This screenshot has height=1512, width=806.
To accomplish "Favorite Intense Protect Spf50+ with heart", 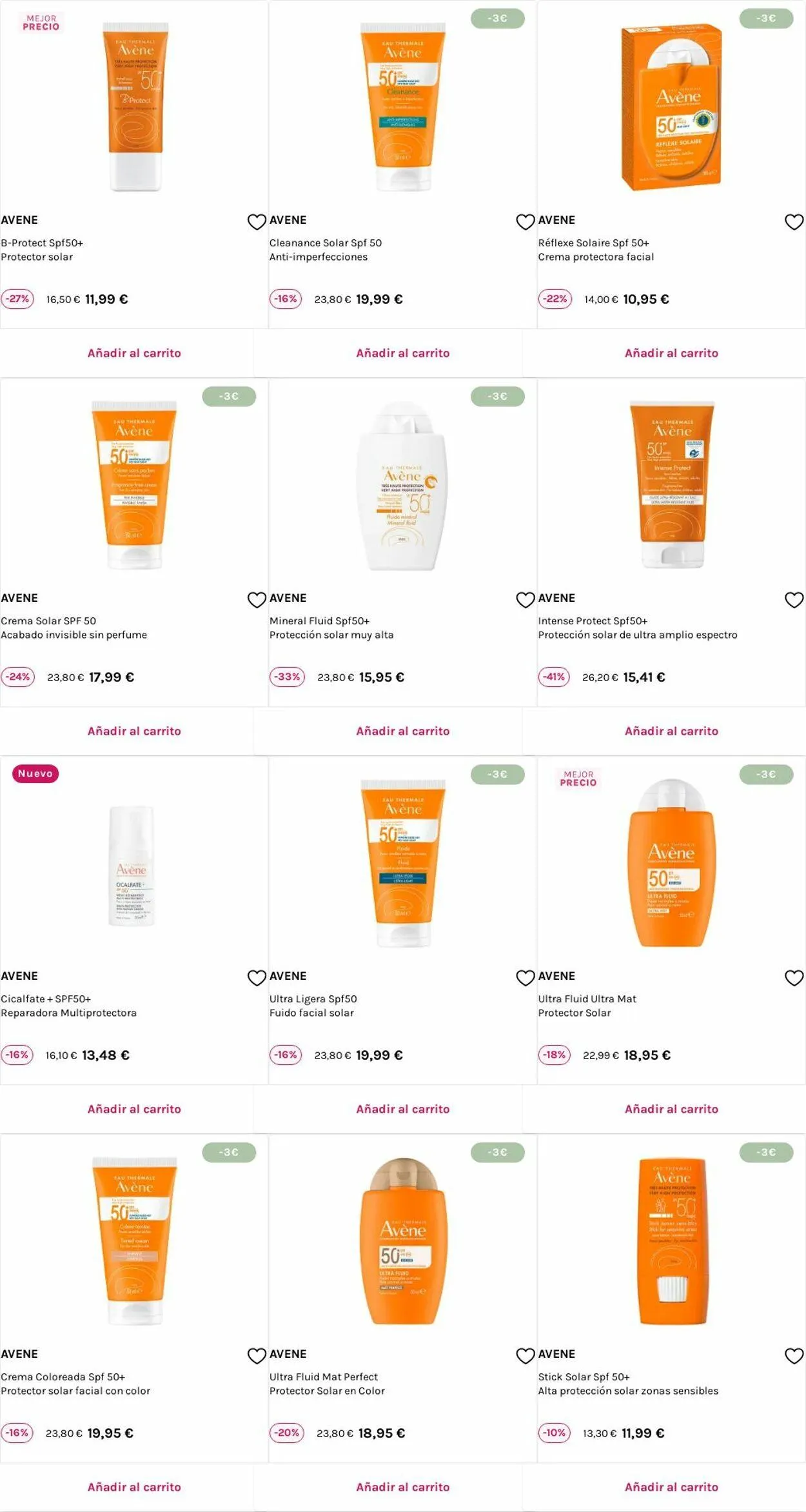I will 794,600.
